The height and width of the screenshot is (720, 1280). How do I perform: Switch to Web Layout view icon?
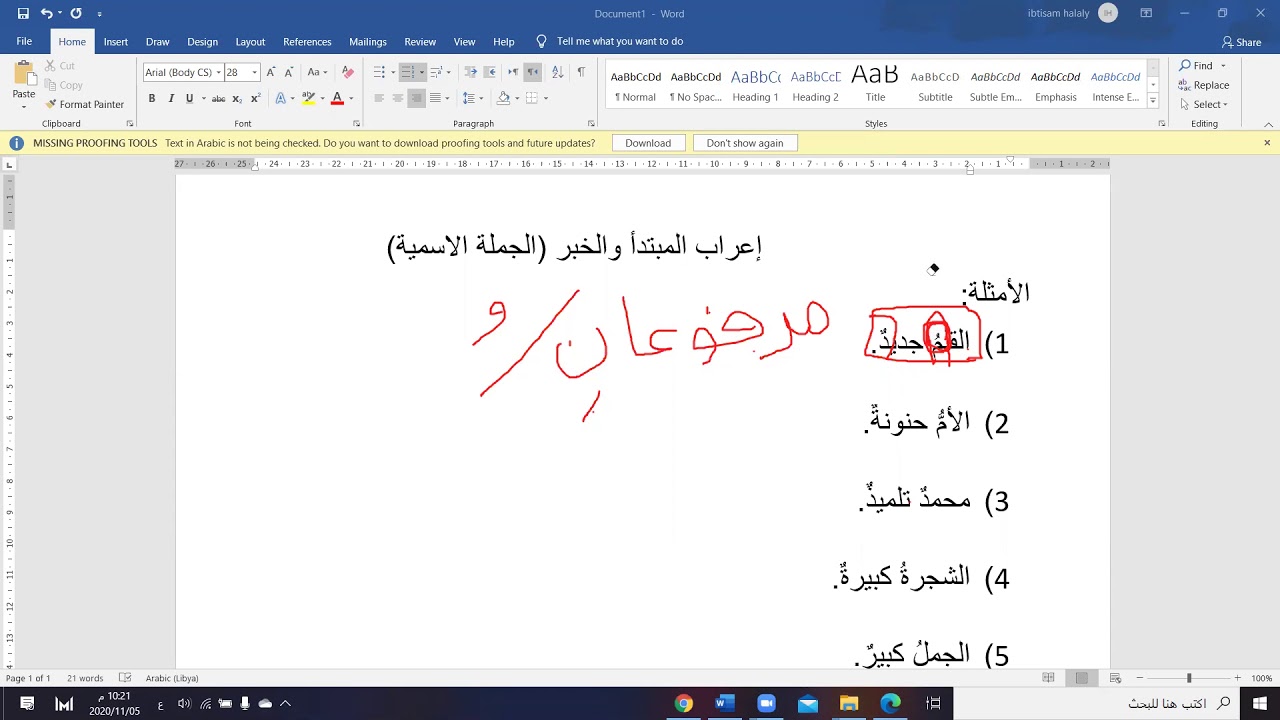tap(1114, 678)
